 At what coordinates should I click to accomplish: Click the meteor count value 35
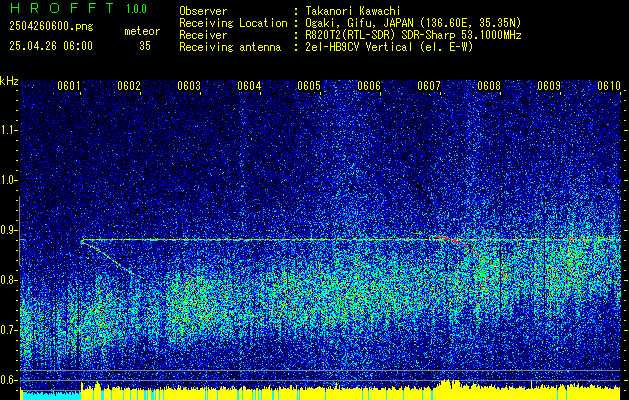pyautogui.click(x=145, y=46)
